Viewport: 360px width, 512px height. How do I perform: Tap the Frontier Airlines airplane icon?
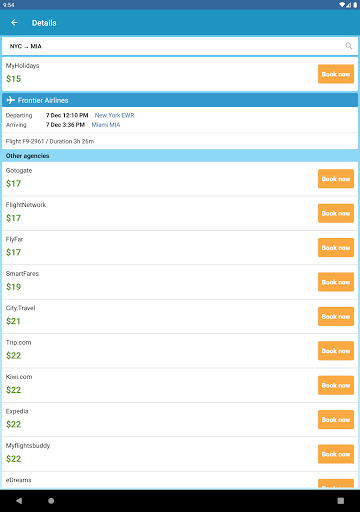11,100
